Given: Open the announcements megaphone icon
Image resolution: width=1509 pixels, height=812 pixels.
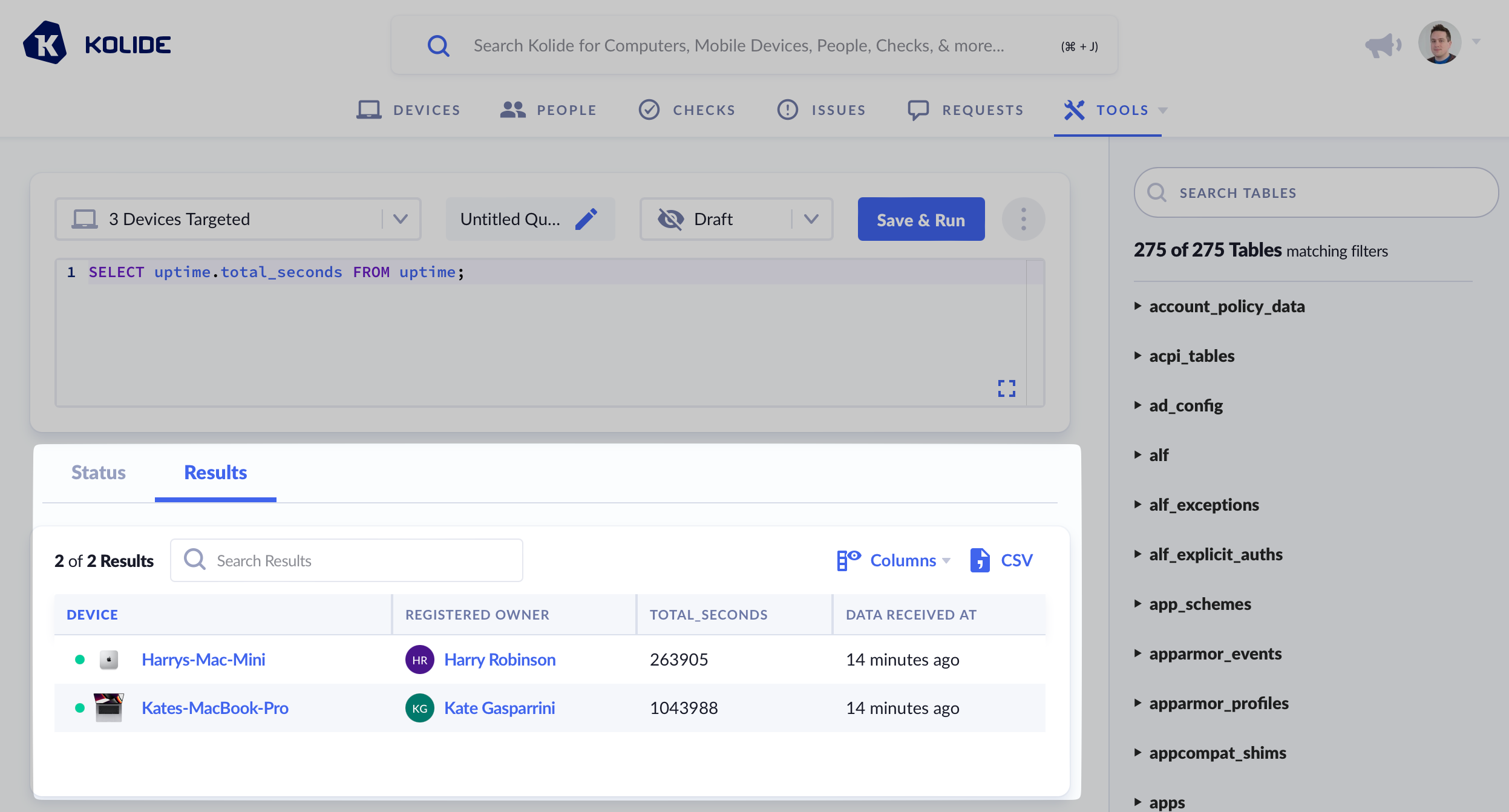Looking at the screenshot, I should coord(1383,45).
